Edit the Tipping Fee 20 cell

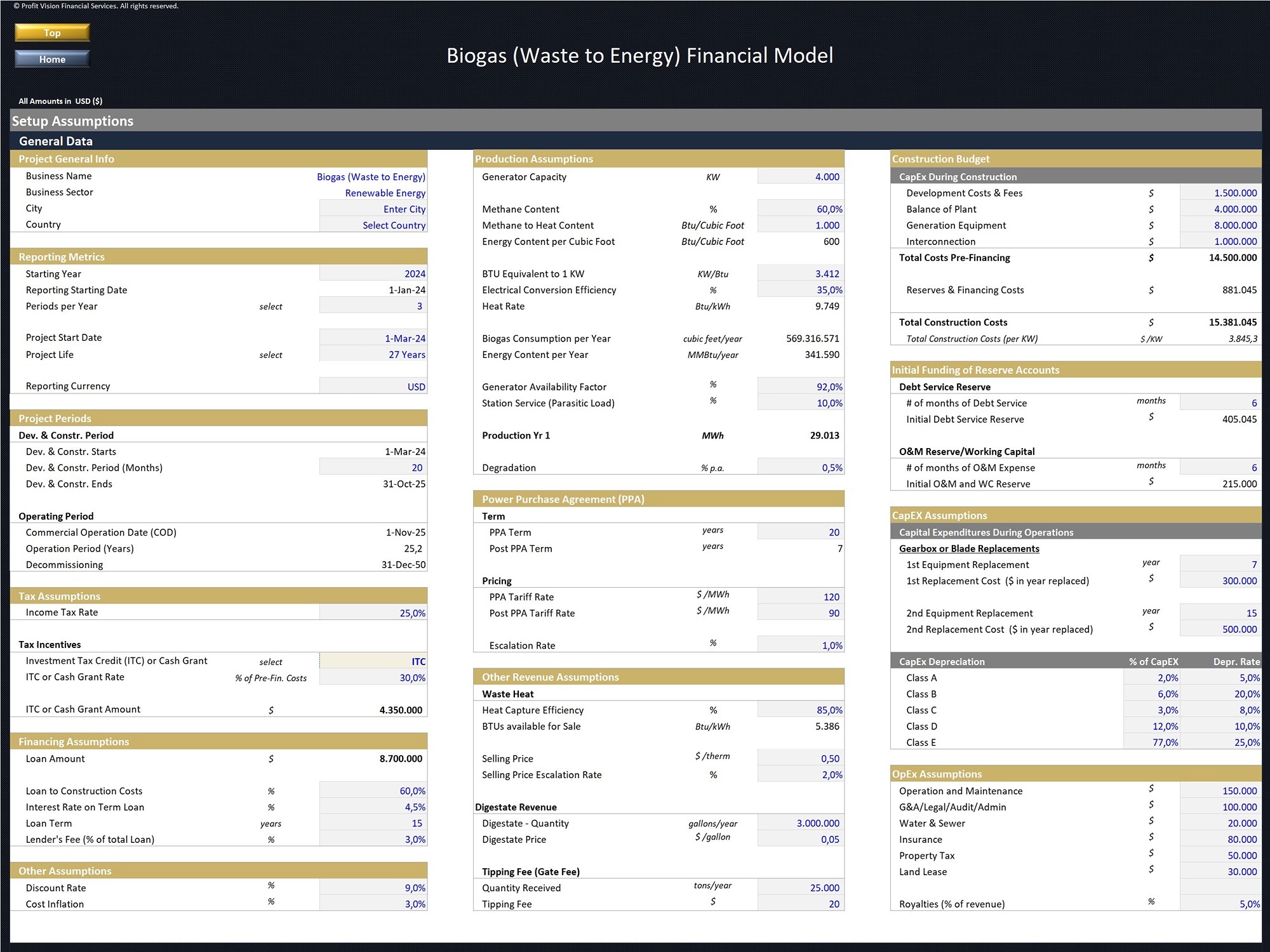point(801,904)
